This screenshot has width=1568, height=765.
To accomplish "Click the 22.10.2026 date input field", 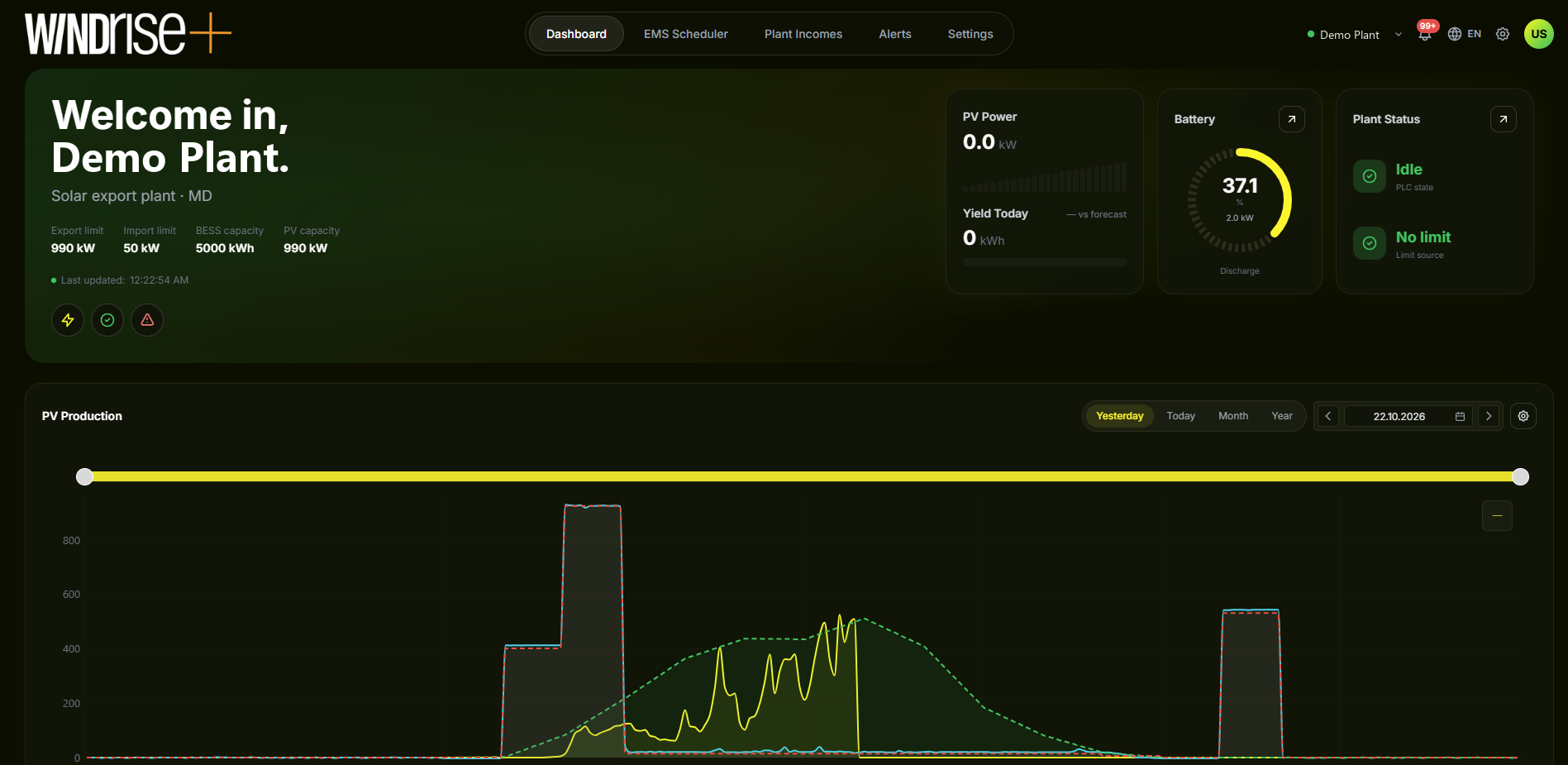I will (x=1408, y=416).
